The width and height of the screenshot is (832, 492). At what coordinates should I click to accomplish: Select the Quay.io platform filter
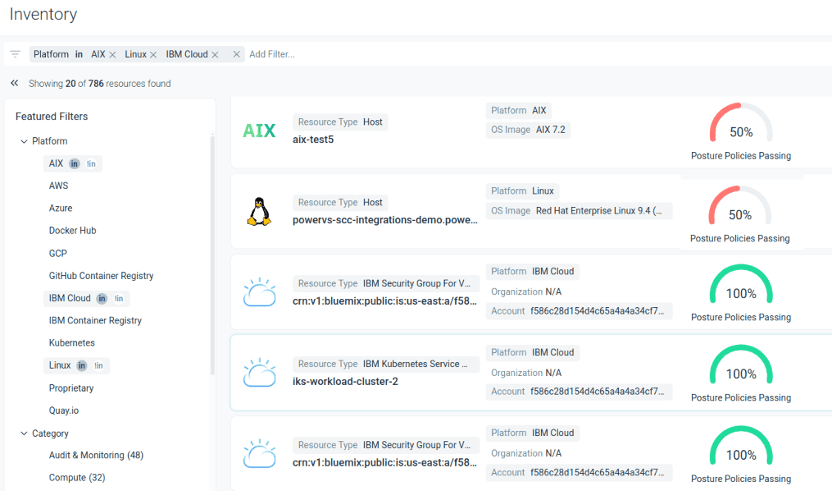[64, 410]
